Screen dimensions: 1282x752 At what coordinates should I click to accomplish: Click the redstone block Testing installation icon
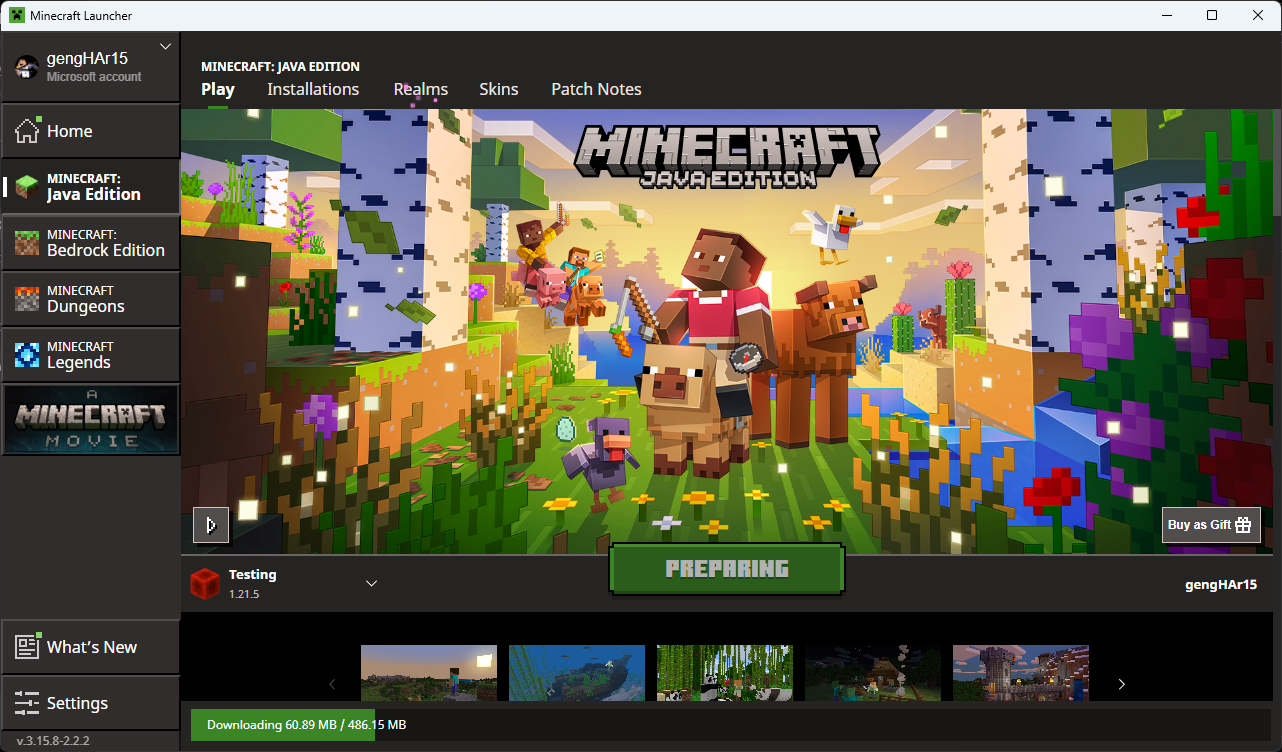[x=204, y=583]
